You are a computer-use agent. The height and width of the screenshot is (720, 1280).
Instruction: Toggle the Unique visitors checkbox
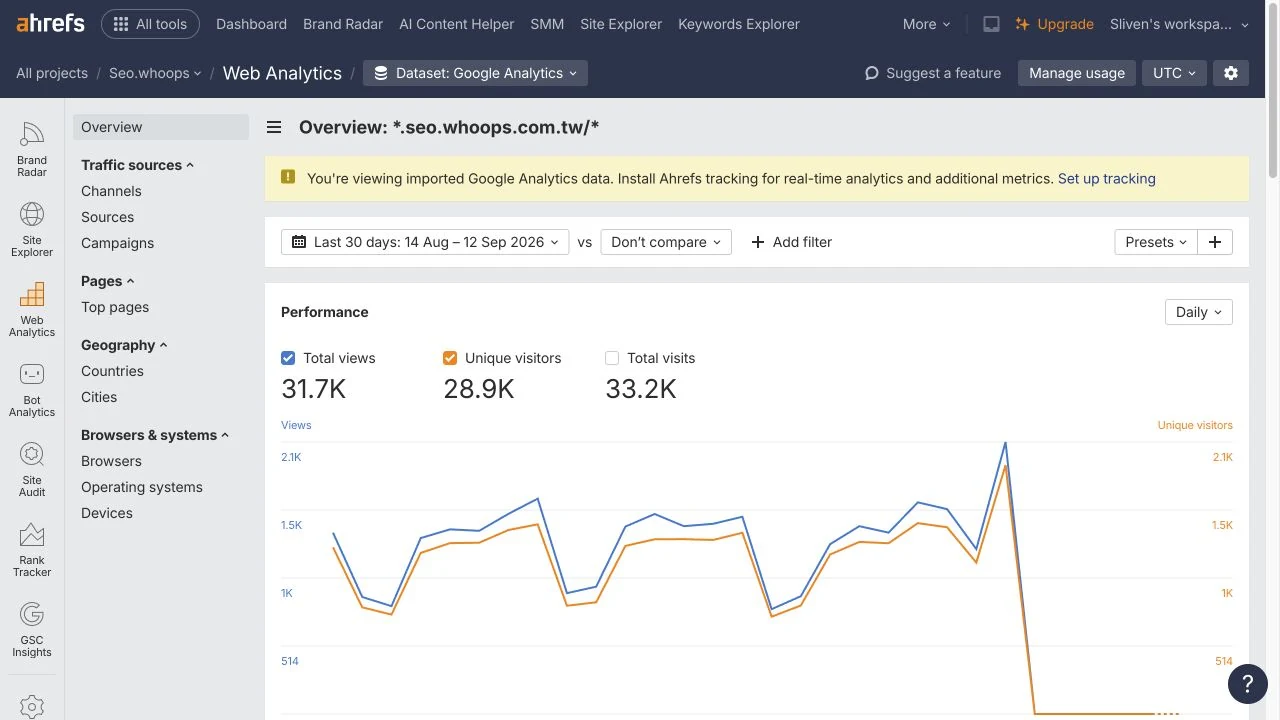pos(450,358)
